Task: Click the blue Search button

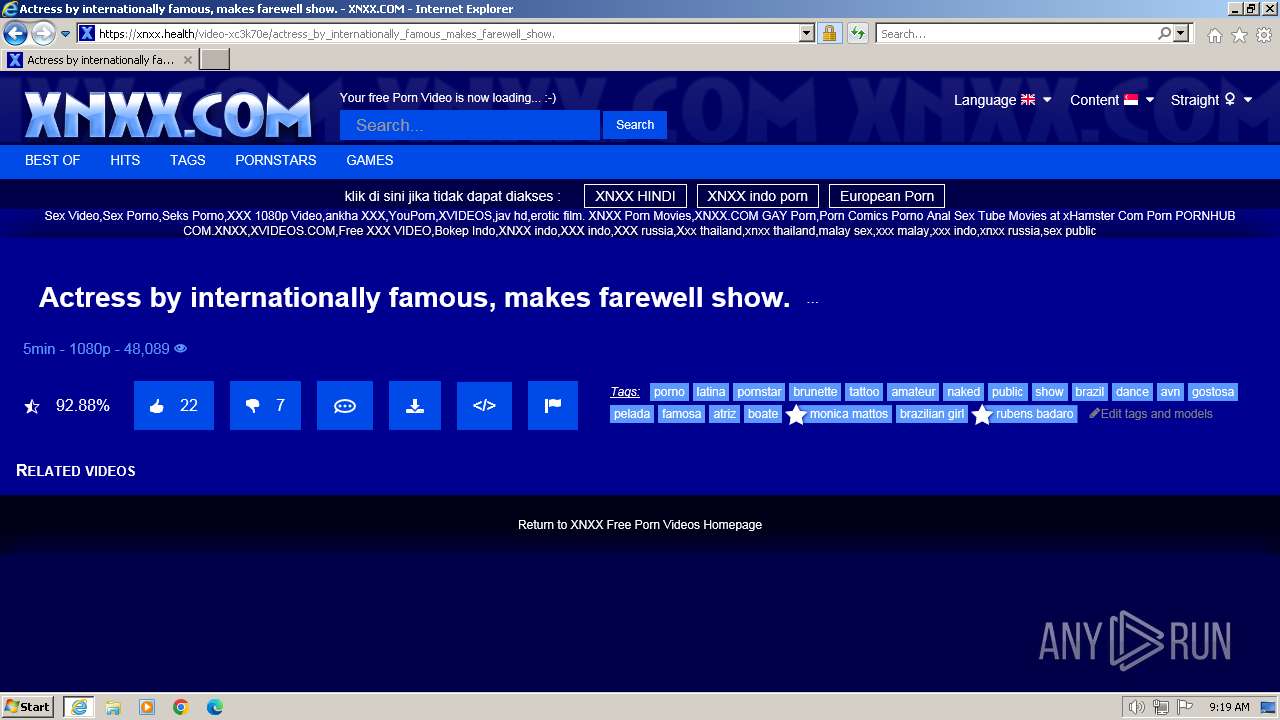Action: click(635, 125)
